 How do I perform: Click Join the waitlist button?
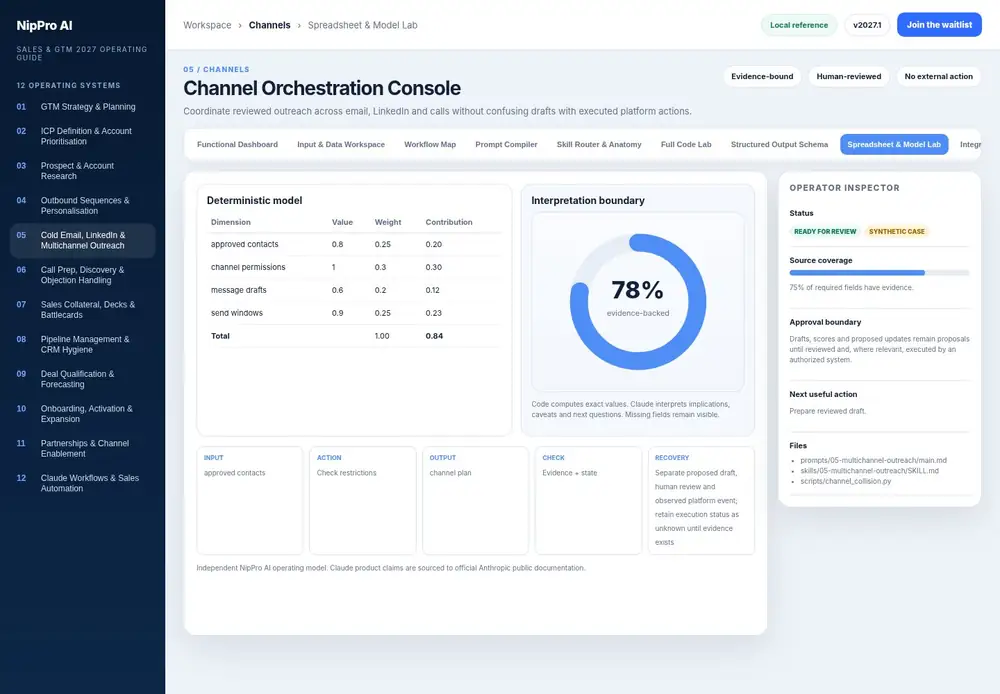(x=939, y=25)
